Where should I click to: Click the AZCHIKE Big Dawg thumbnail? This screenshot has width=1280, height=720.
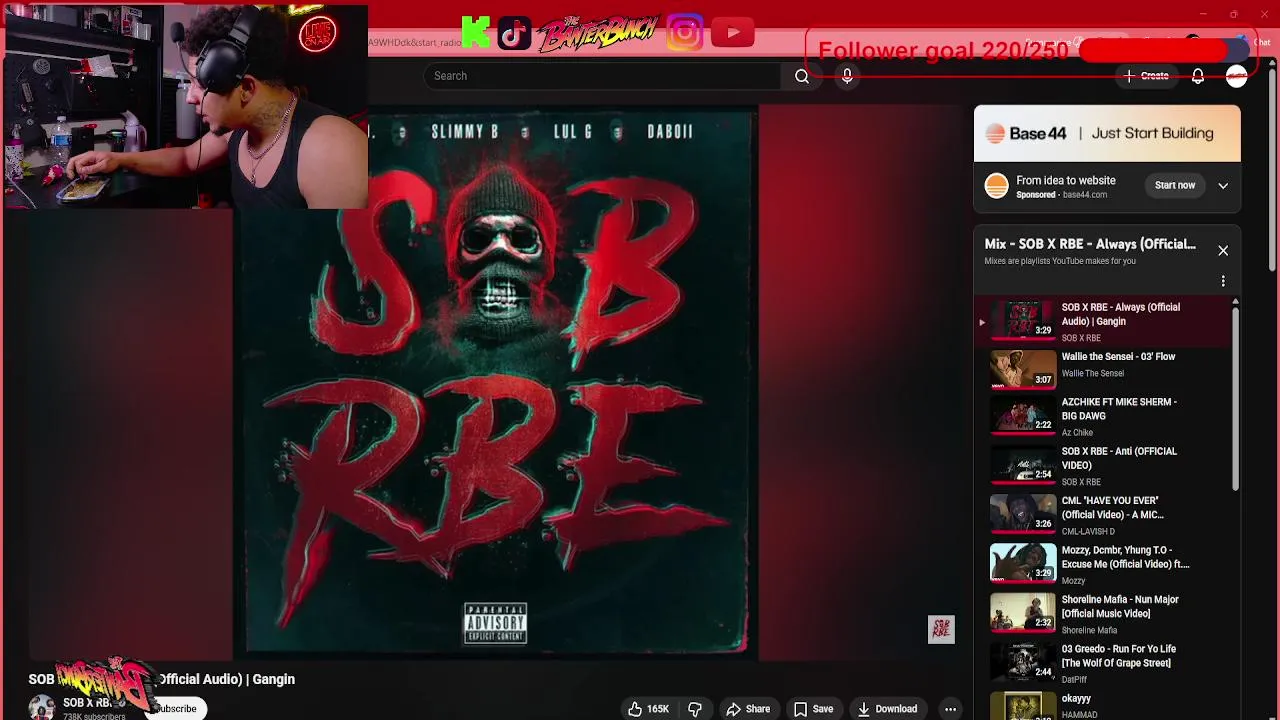coord(1023,417)
